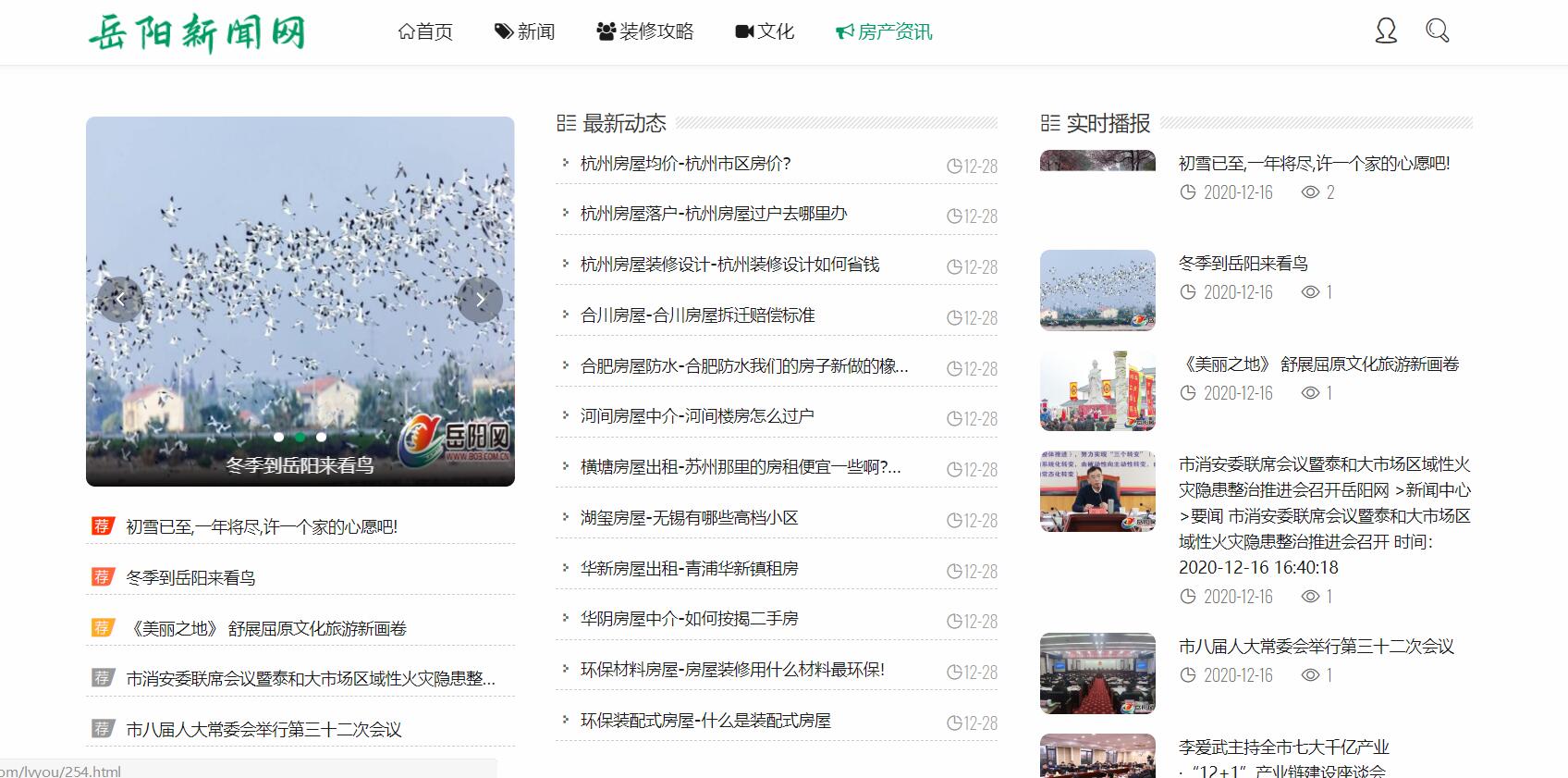Select 房产资讯 navigation item
1568x778 pixels.
(x=884, y=32)
